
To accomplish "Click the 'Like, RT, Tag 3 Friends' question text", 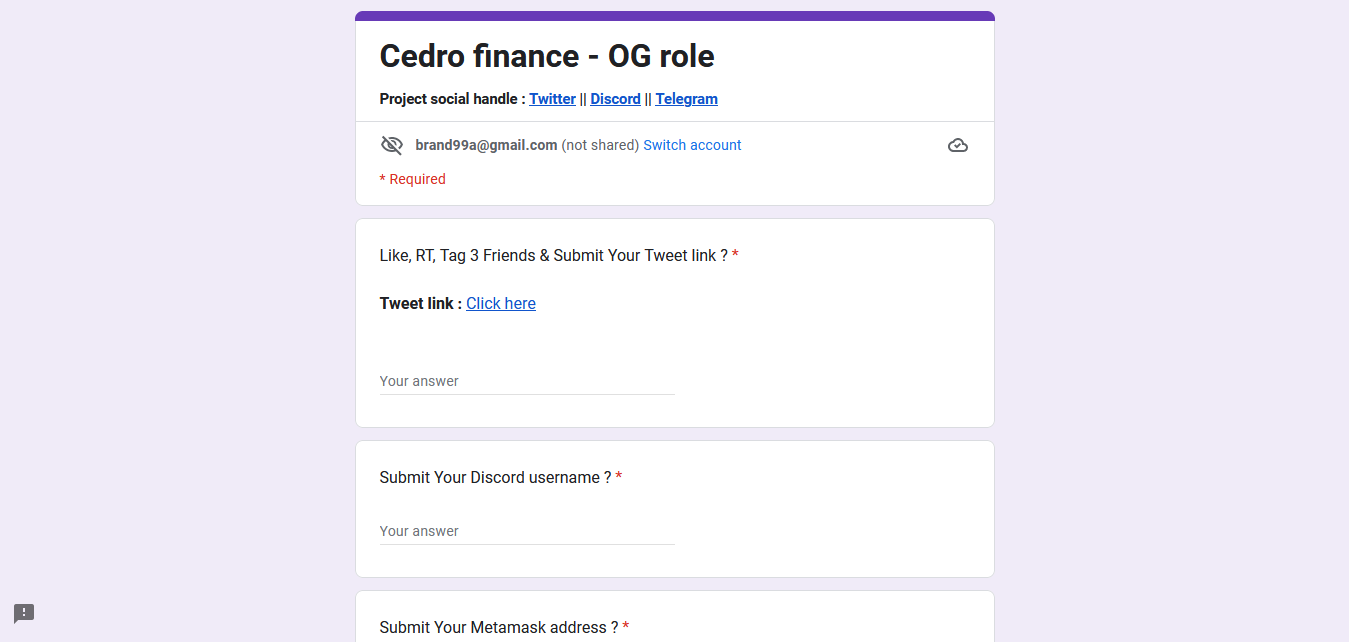I will (x=553, y=256).
